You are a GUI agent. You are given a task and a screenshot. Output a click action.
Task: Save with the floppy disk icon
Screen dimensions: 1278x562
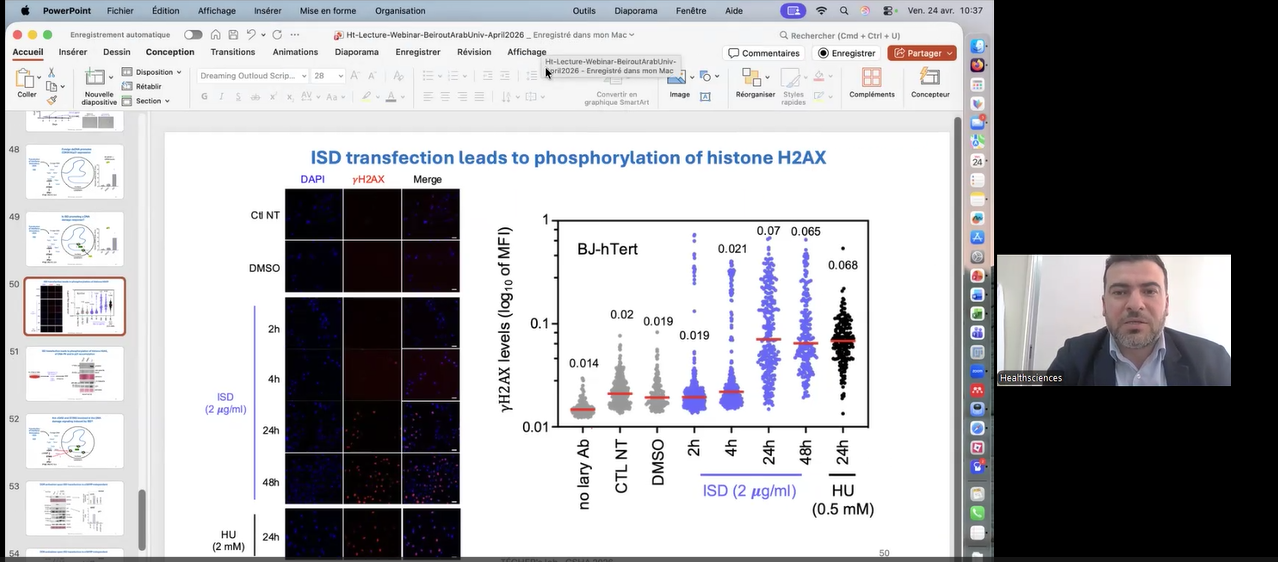234,34
